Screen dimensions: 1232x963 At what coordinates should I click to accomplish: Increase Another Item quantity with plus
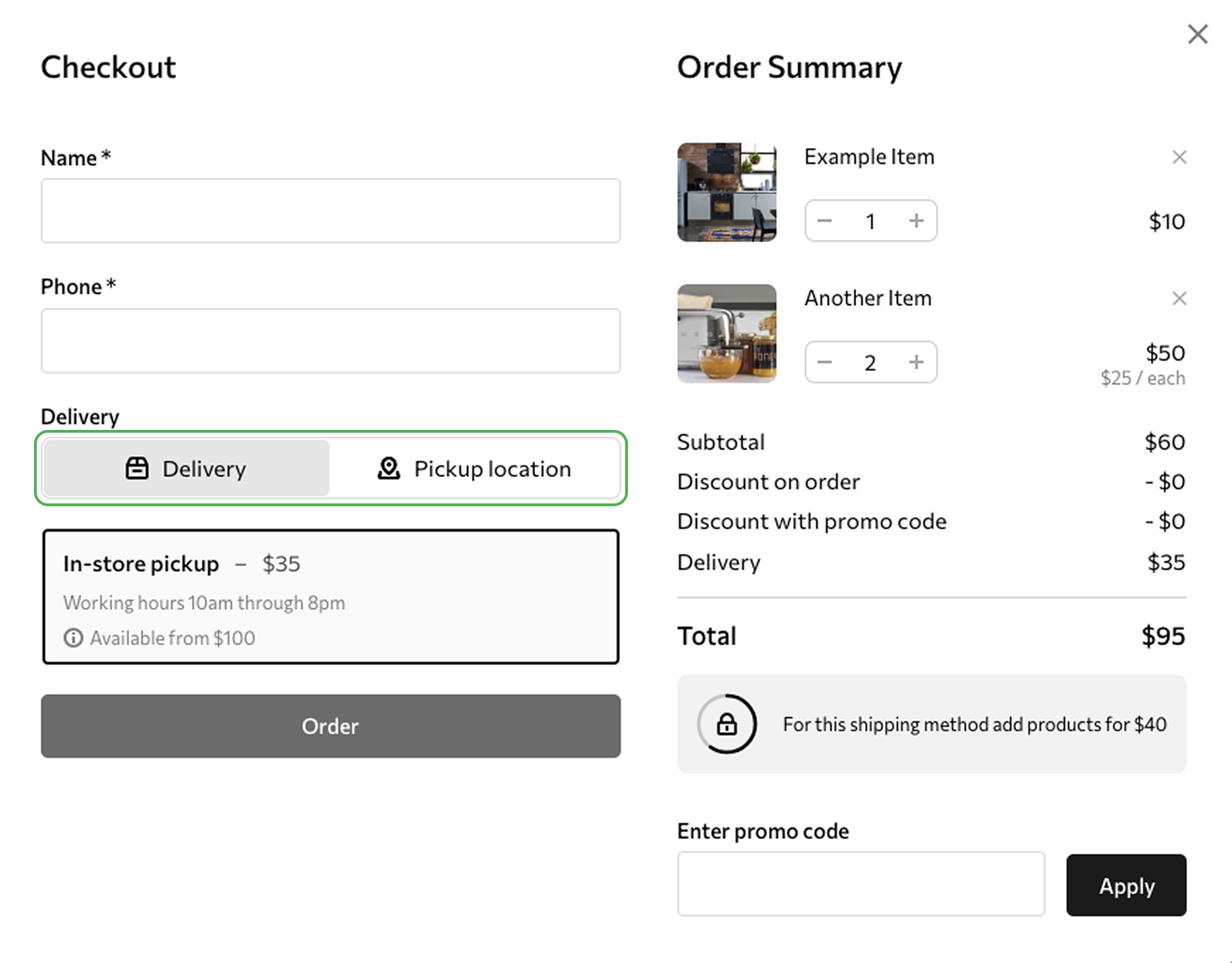click(x=917, y=362)
